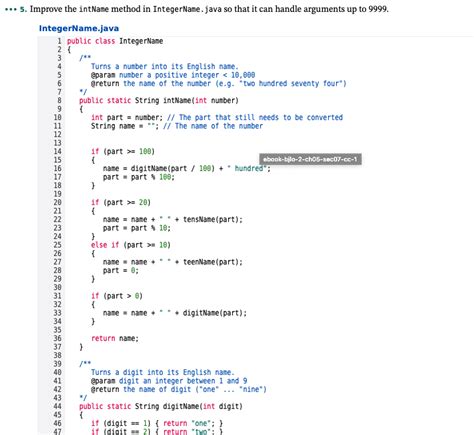
Task: Click the 'else if (part >= 10)' line
Action: click(x=131, y=245)
